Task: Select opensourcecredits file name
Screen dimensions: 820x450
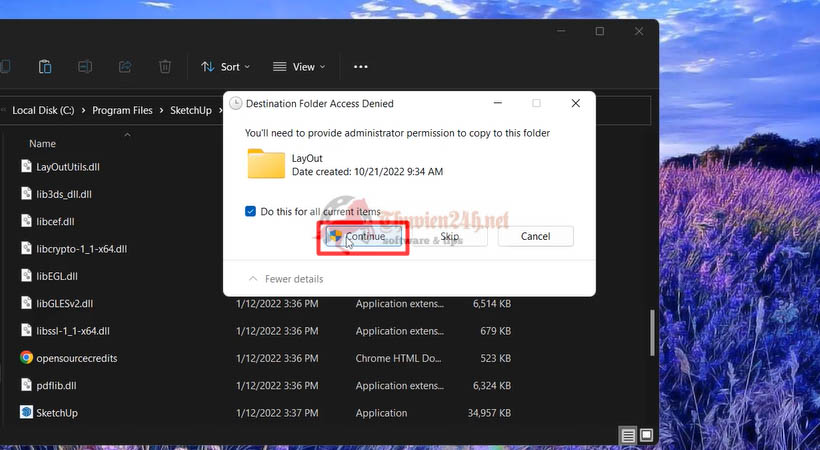Action: (77, 358)
